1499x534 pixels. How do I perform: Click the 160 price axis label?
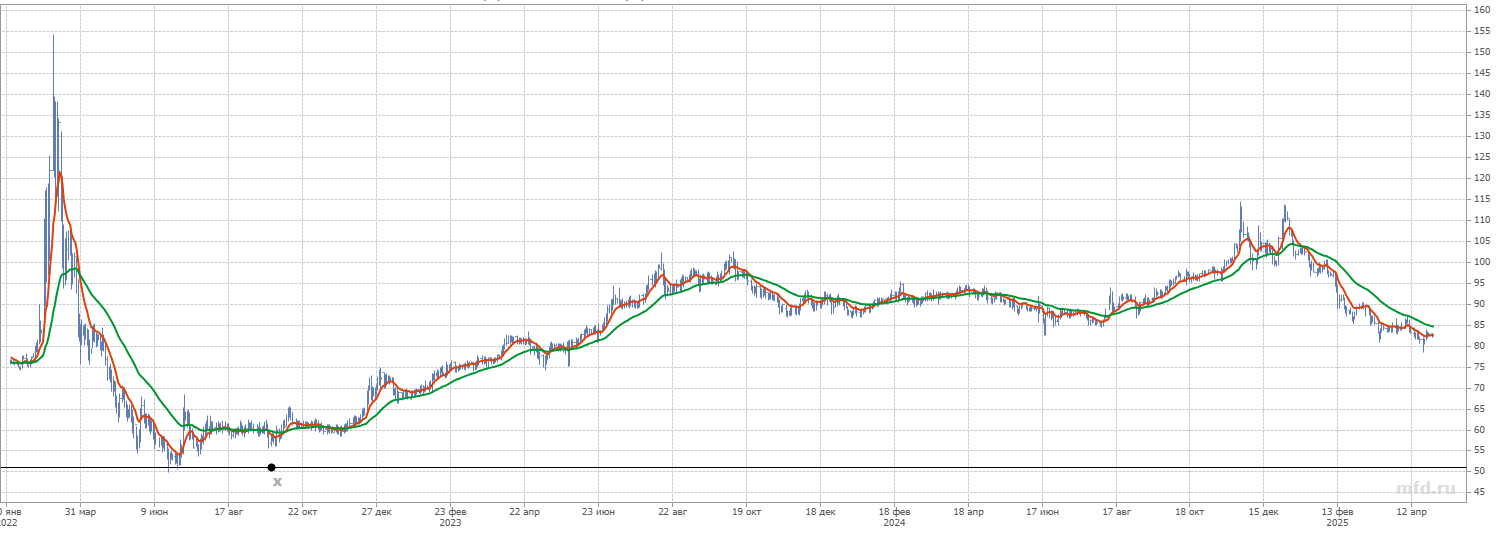tap(1483, 10)
